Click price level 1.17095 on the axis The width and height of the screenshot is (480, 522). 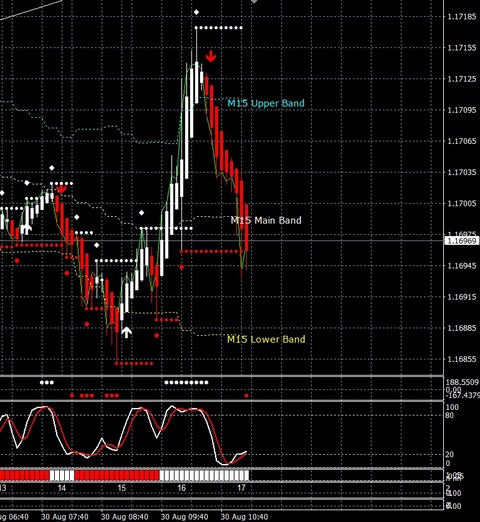pyautogui.click(x=461, y=110)
